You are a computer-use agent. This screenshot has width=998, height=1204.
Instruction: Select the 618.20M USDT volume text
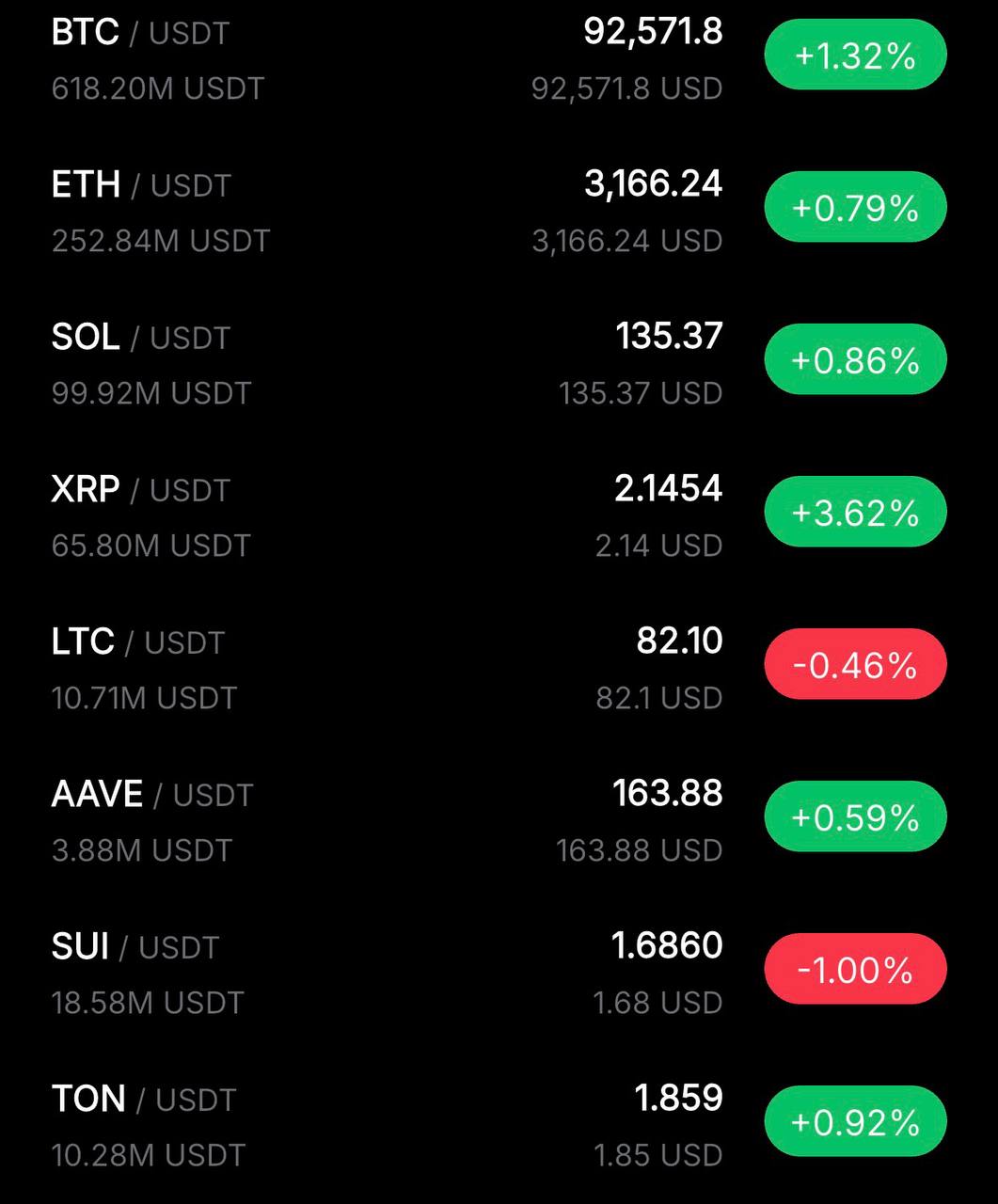(157, 89)
